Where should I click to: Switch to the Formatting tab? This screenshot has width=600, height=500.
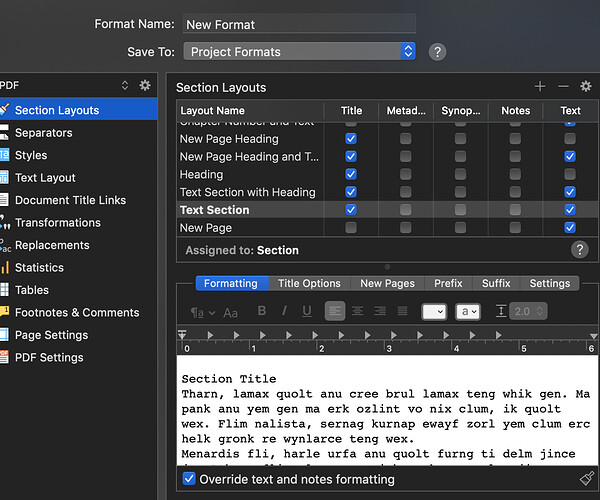click(x=231, y=283)
